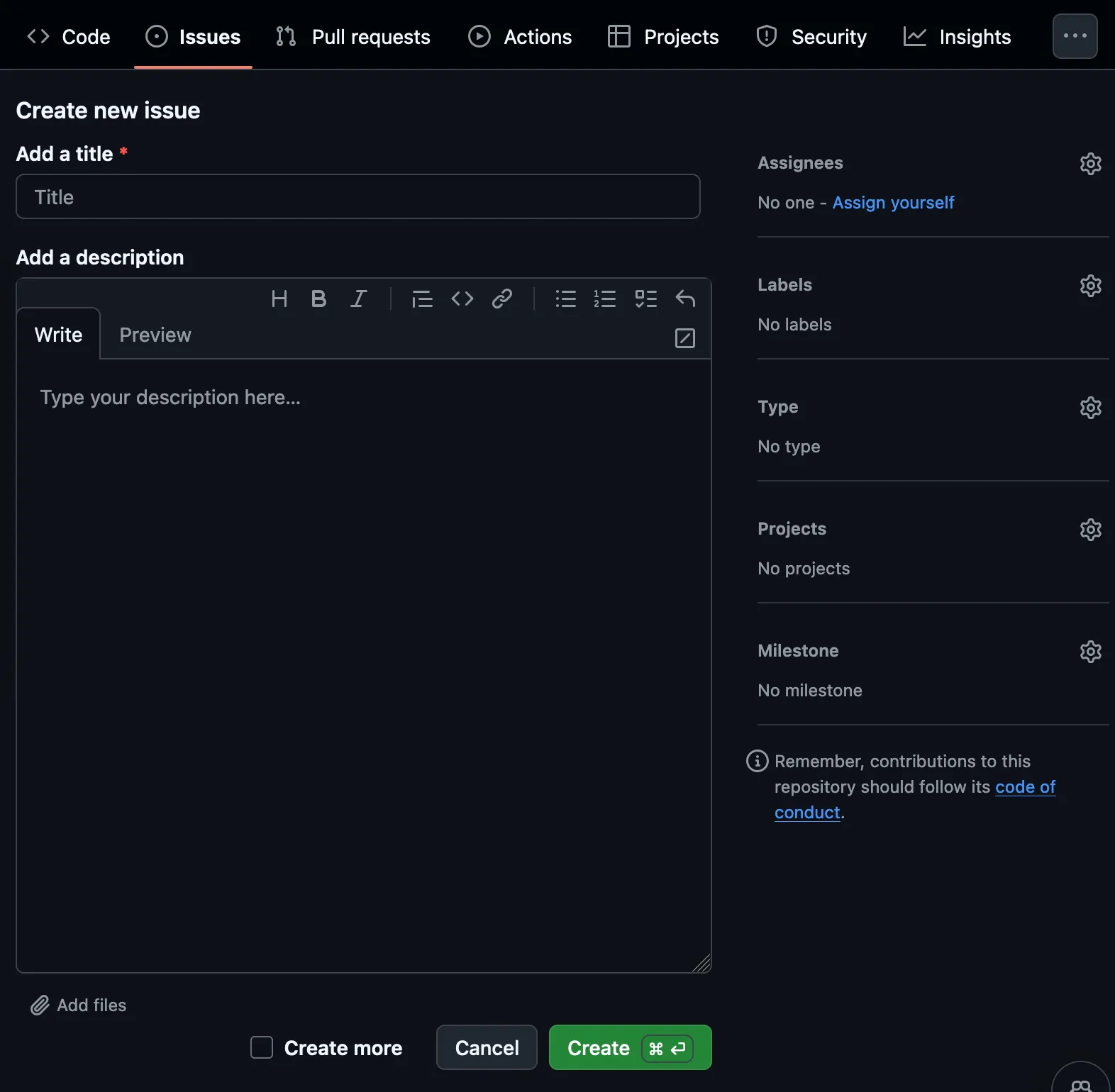Open the three-dot overflow menu
Image resolution: width=1115 pixels, height=1092 pixels.
pyautogui.click(x=1075, y=36)
